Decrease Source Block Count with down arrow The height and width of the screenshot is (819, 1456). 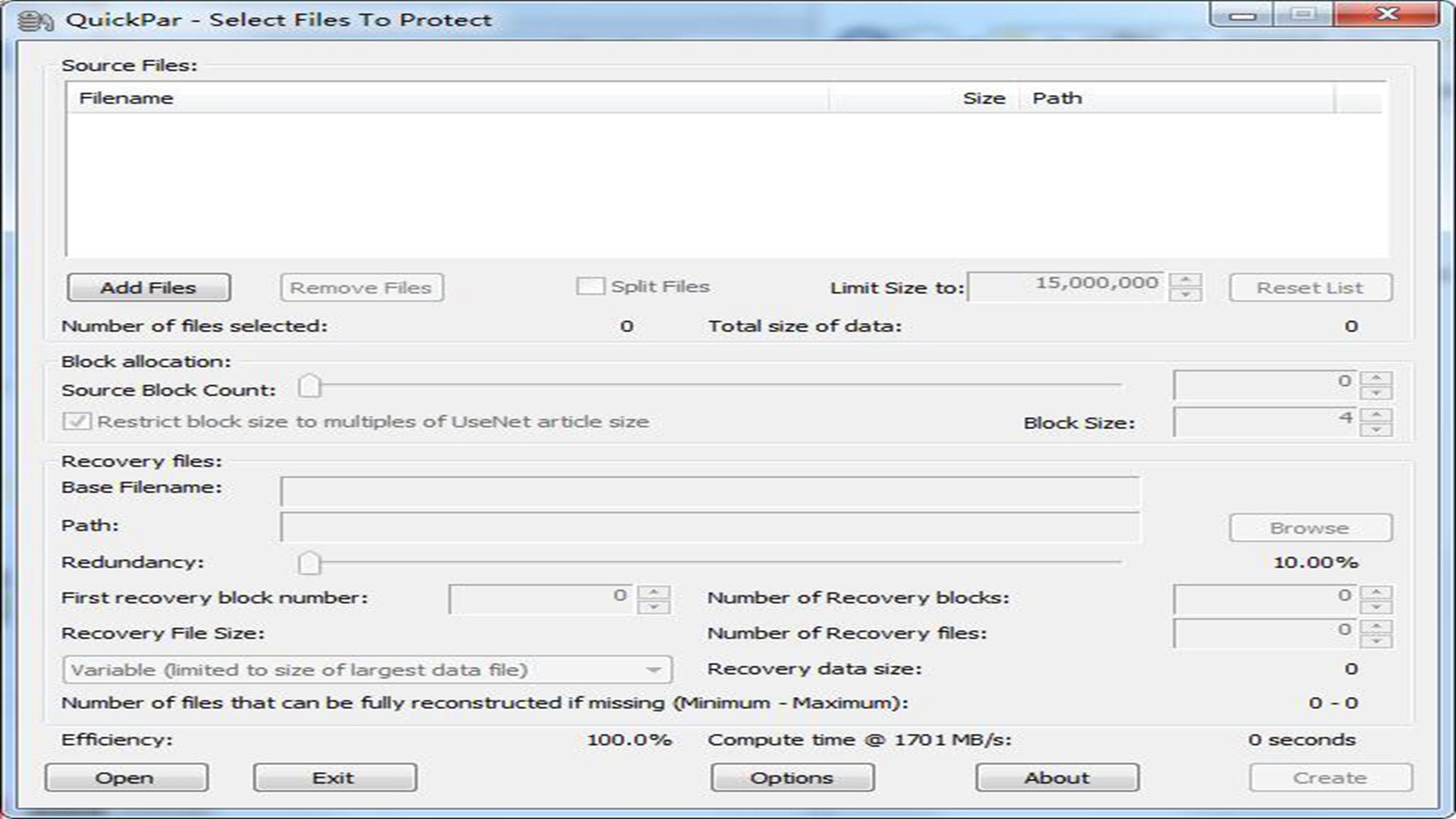(x=1376, y=394)
